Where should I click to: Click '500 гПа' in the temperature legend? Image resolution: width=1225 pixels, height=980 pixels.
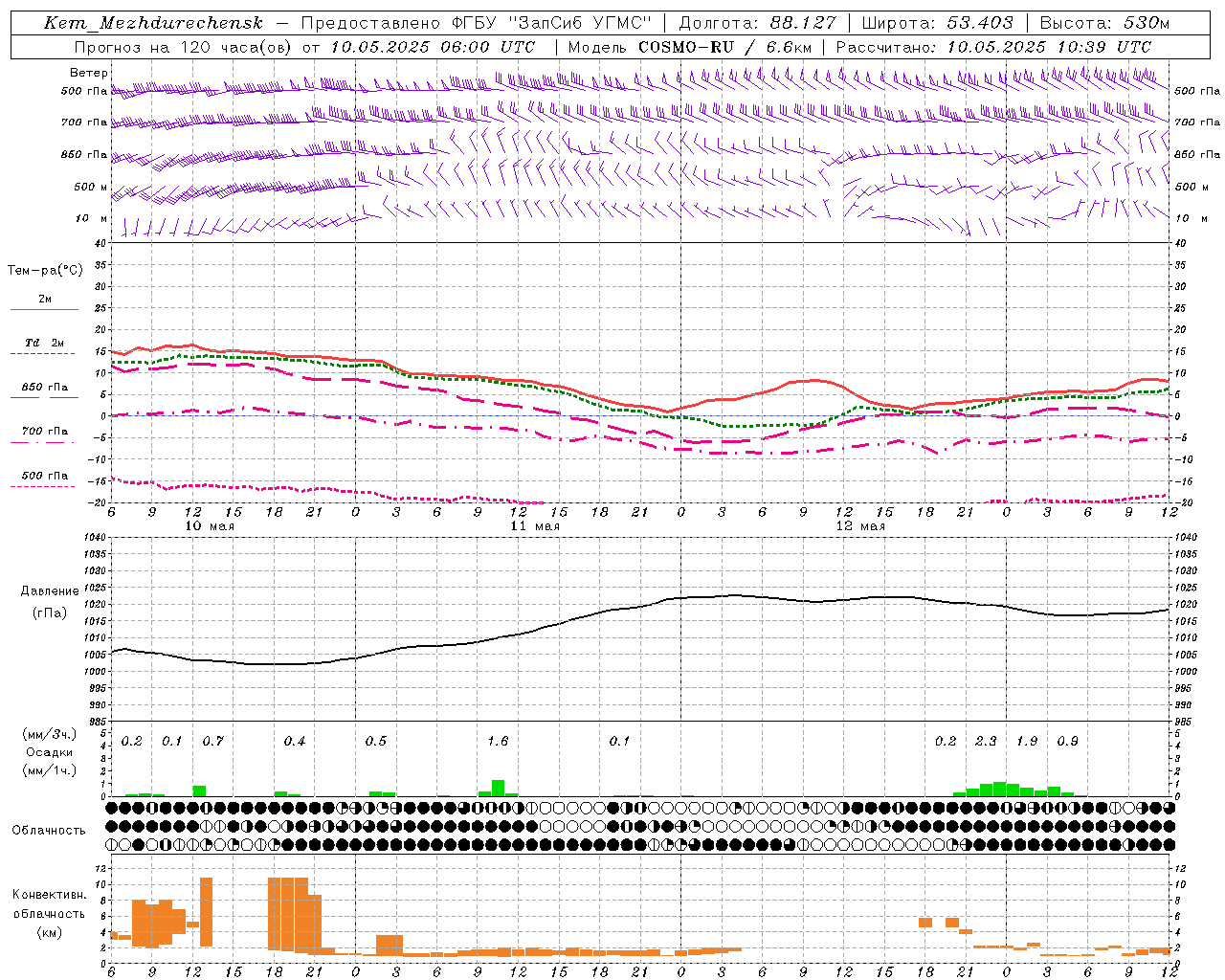coord(45,476)
